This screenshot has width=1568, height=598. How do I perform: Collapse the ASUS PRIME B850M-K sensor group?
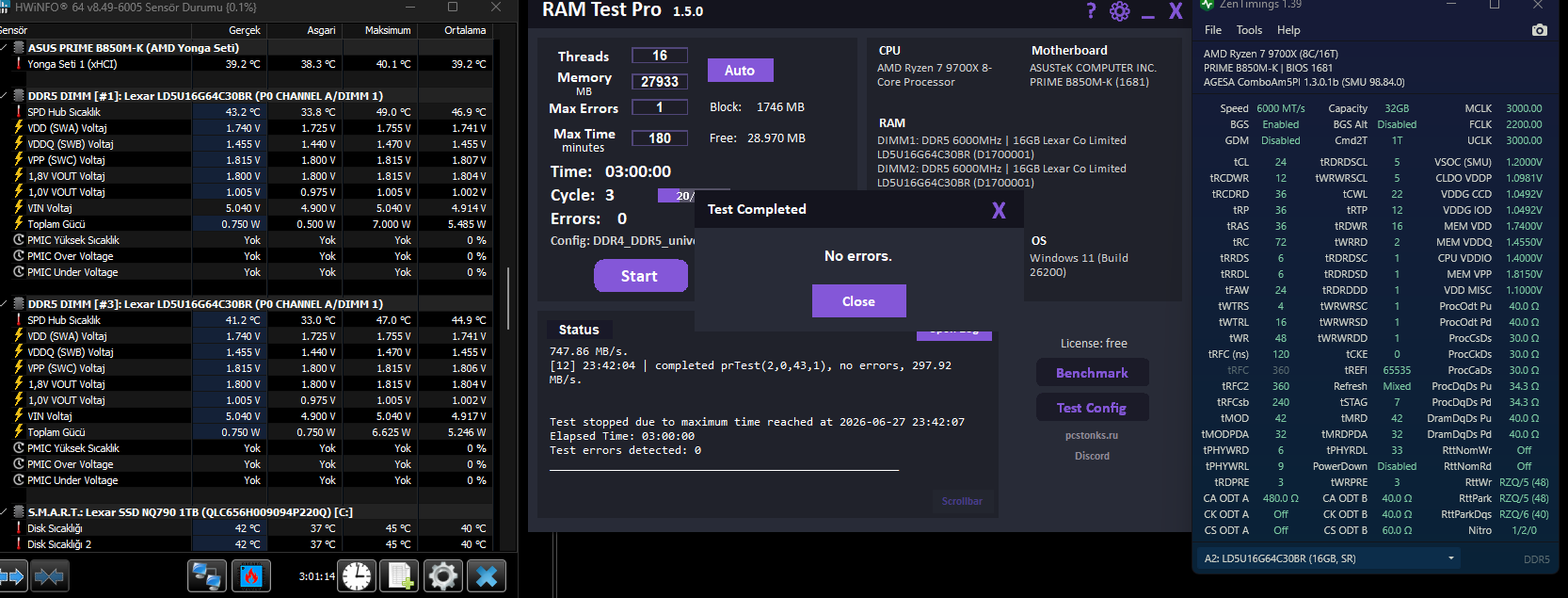coord(5,47)
